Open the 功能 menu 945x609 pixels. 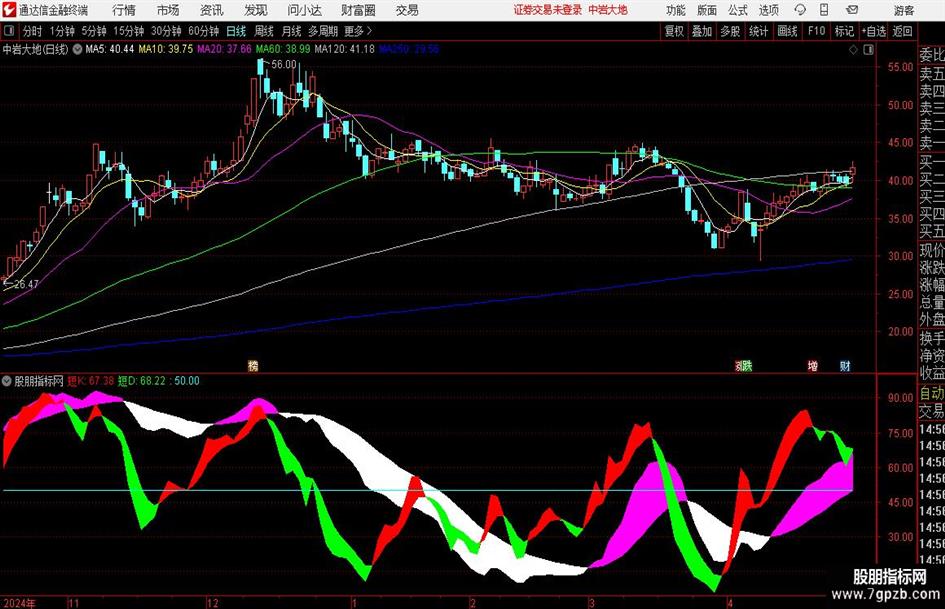676,10
